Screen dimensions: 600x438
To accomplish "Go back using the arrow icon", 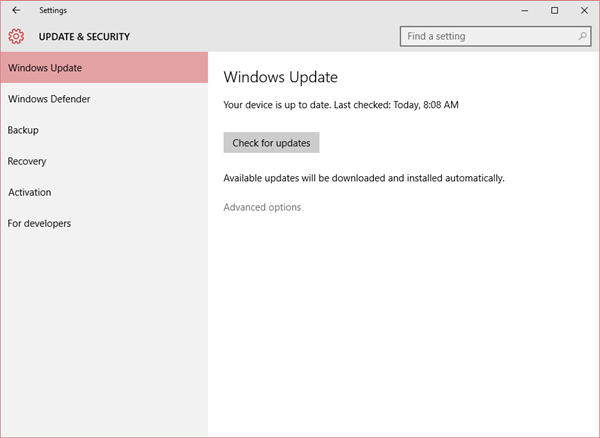I will point(16,10).
